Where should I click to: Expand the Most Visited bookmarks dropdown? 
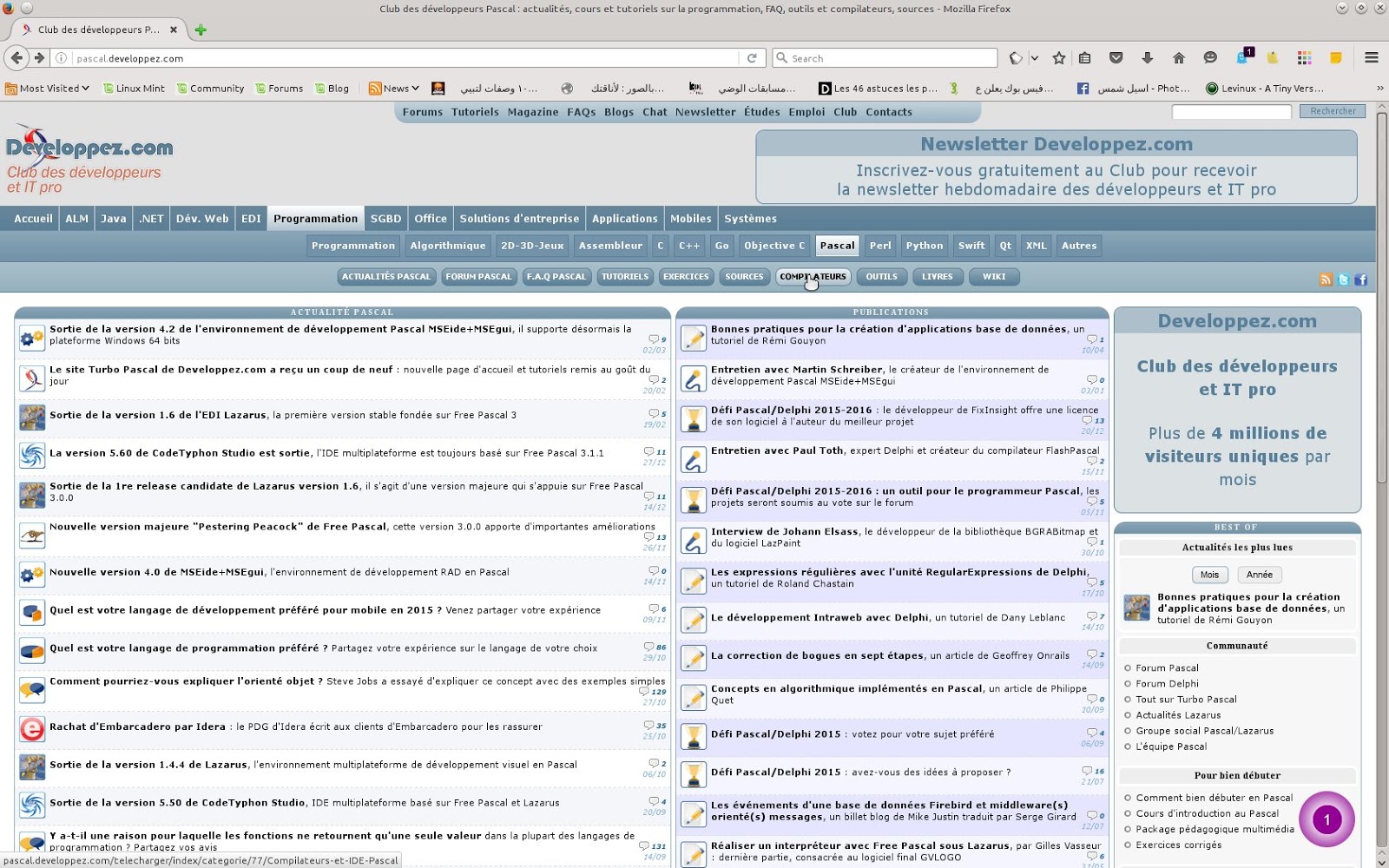click(x=48, y=89)
